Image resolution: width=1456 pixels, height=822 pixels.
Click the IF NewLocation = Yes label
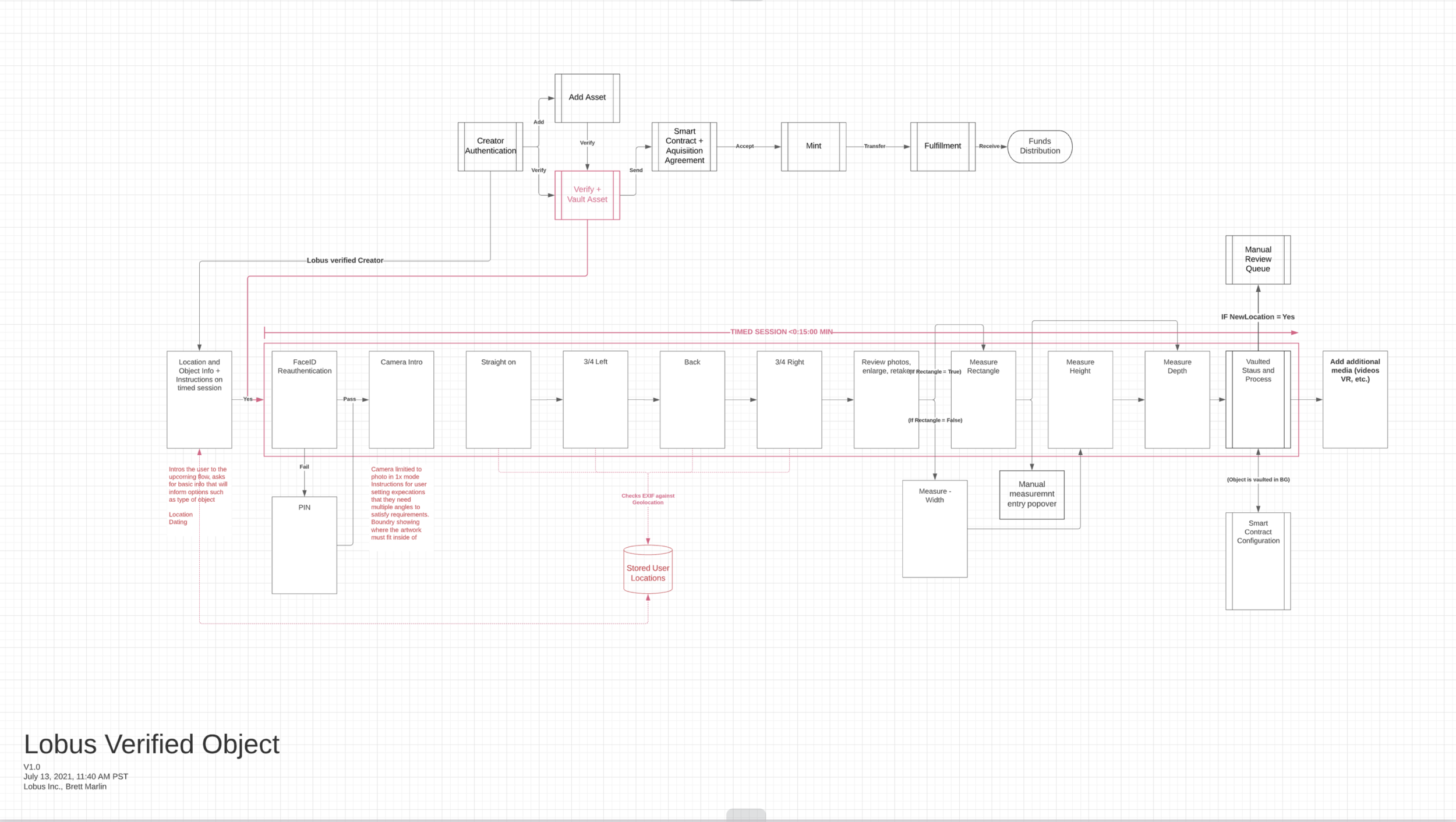point(1258,317)
